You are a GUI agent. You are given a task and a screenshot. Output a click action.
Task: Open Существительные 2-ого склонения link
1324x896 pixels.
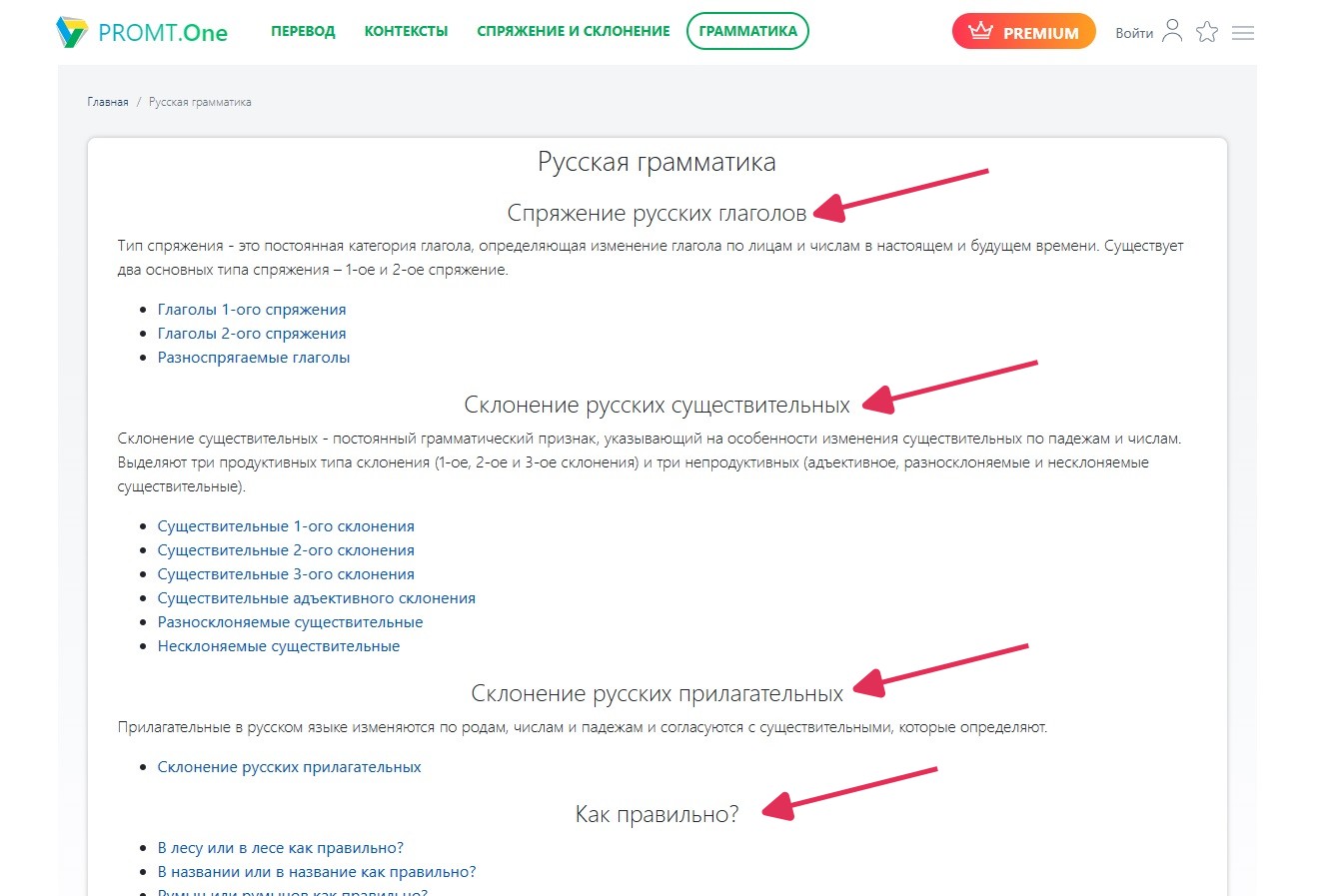[286, 550]
